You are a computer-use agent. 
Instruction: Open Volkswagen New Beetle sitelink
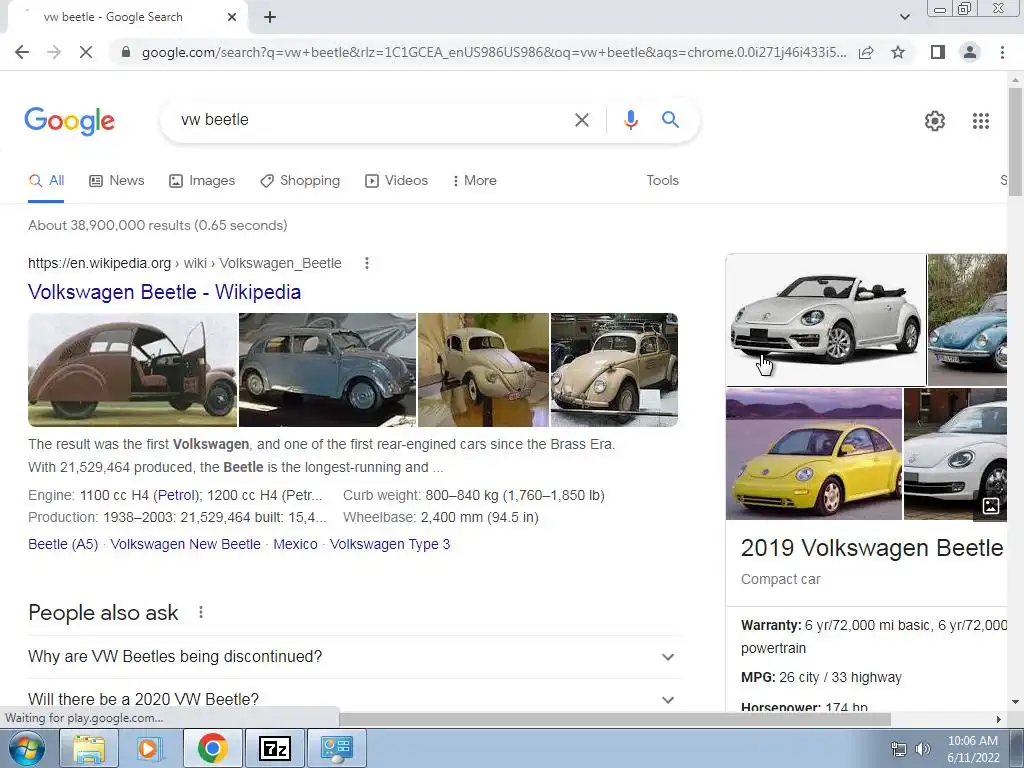tap(185, 545)
